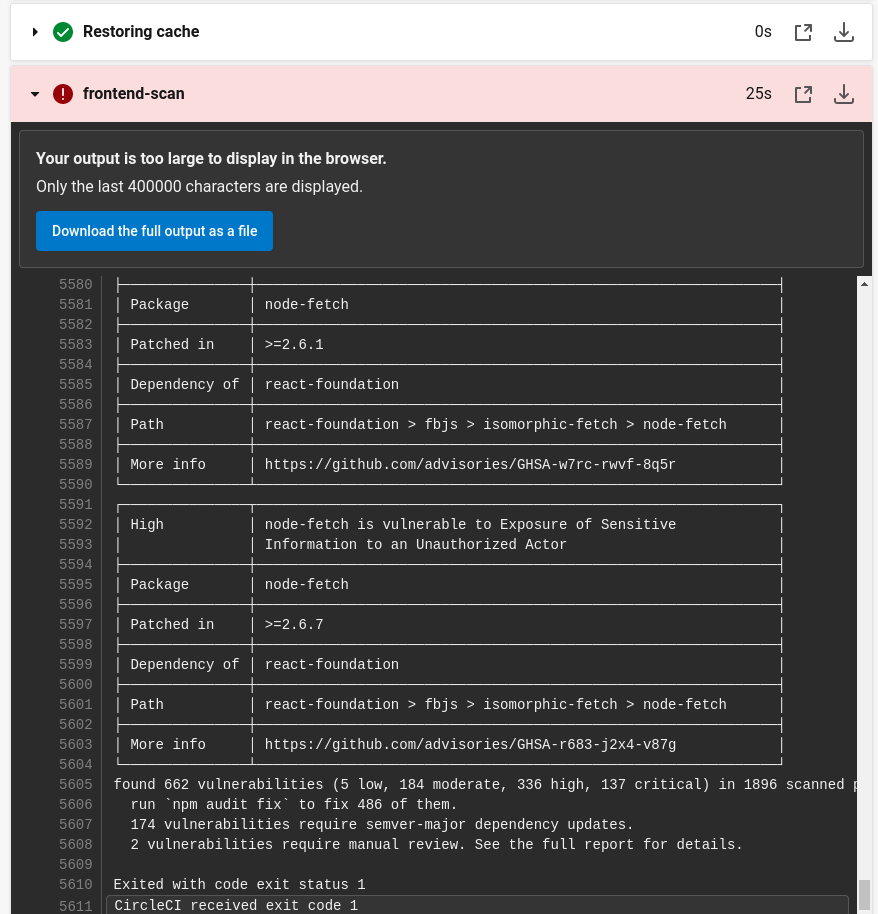The width and height of the screenshot is (878, 914).
Task: Click Download the full output as a file
Action: click(154, 231)
